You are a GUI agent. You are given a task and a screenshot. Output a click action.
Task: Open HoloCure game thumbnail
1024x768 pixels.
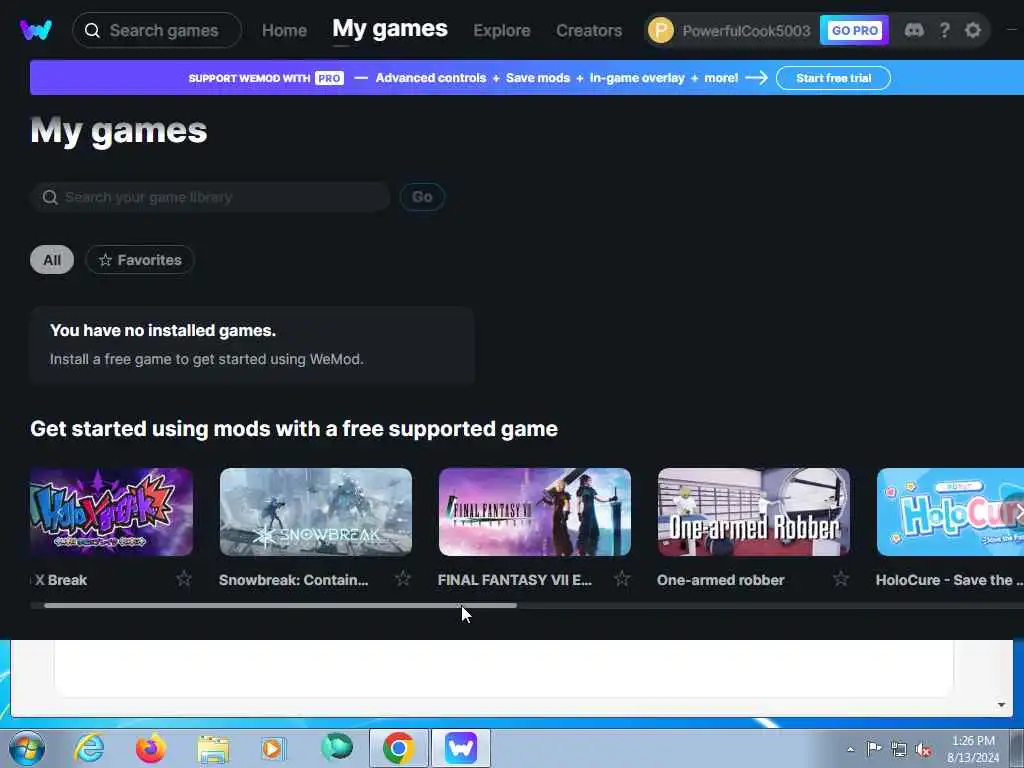point(950,511)
